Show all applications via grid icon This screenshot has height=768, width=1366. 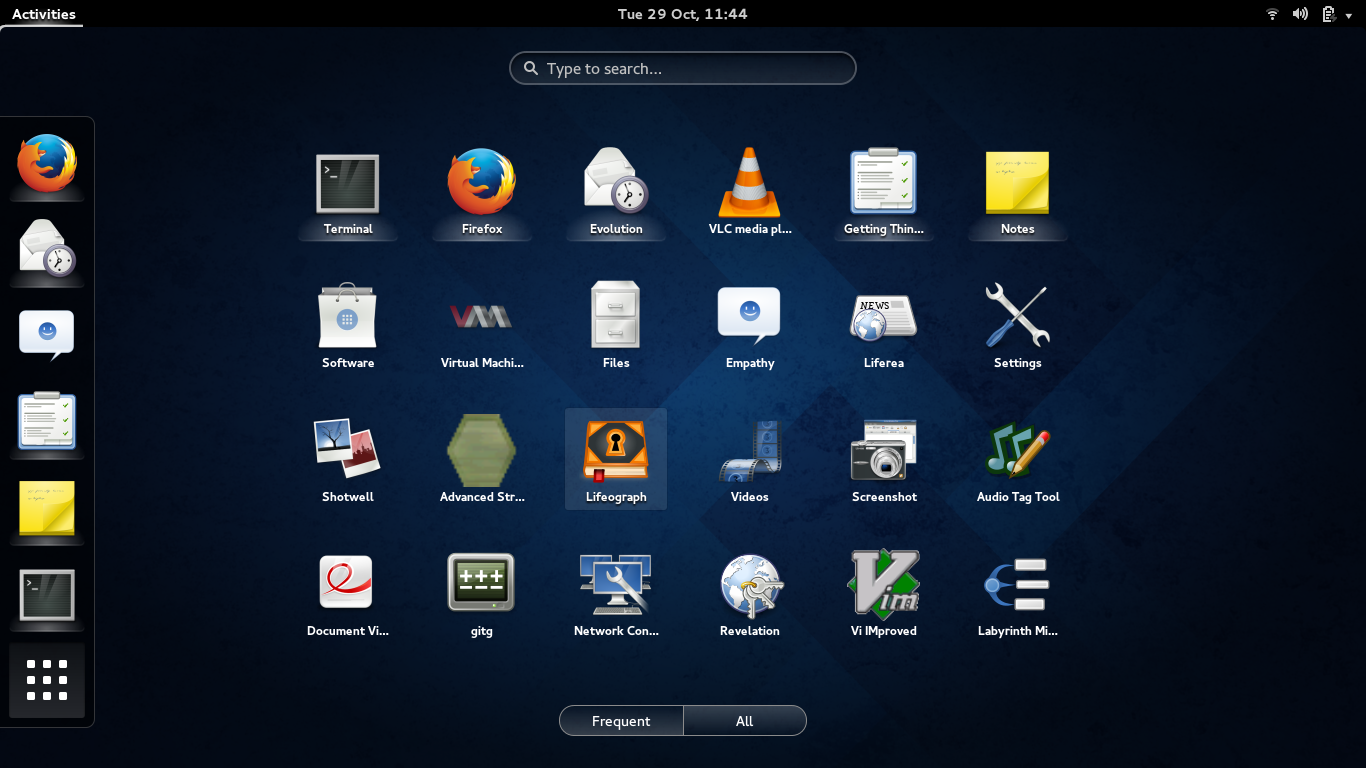[x=47, y=680]
